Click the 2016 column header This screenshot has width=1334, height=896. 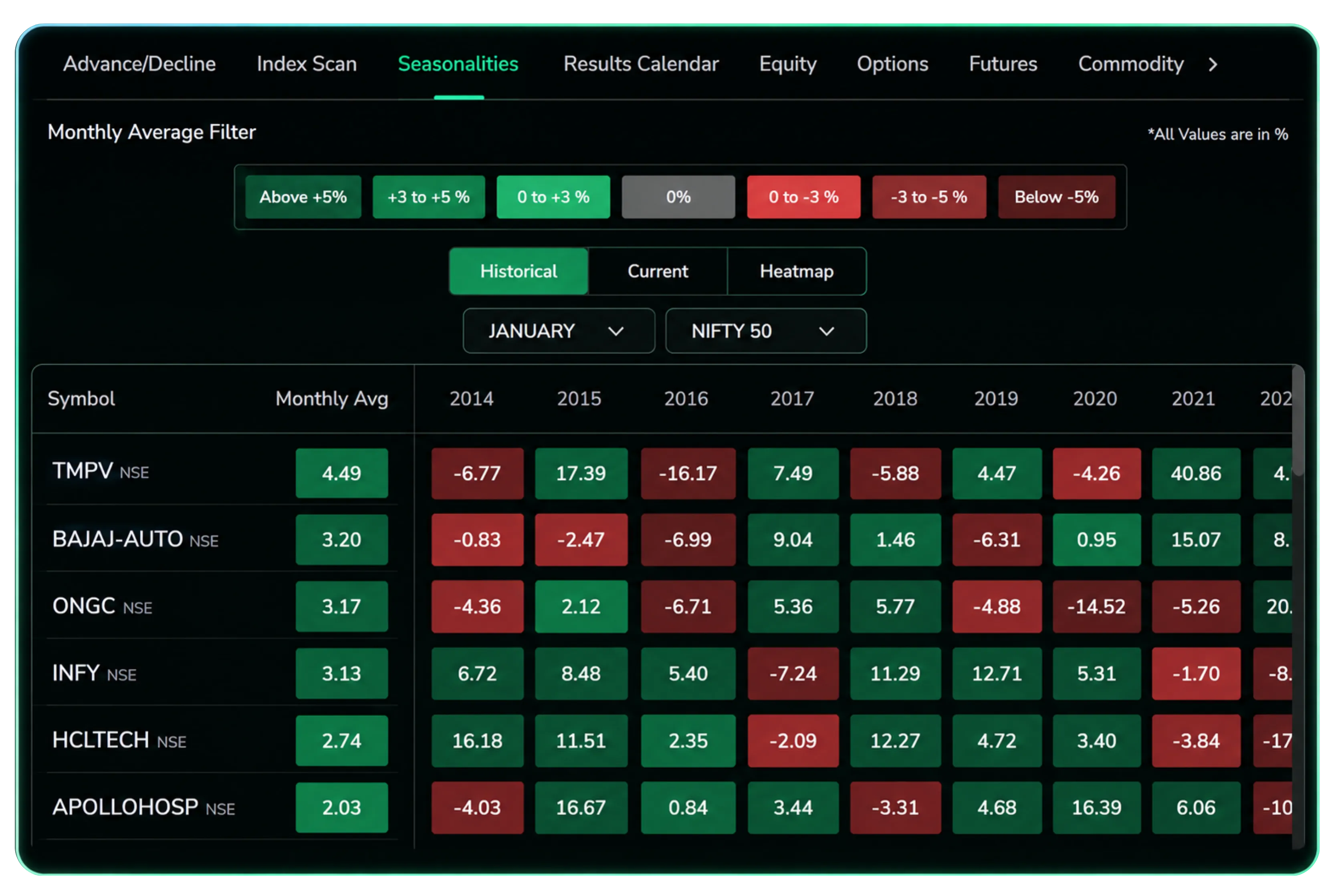[686, 398]
